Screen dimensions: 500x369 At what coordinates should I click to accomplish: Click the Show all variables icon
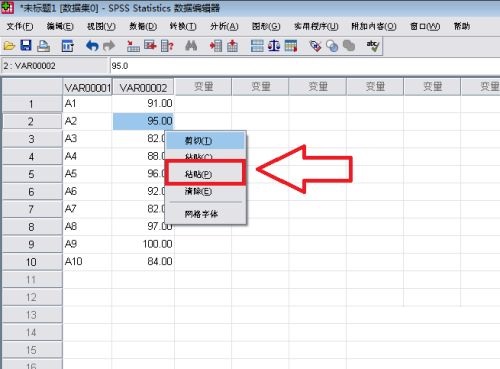coord(349,46)
